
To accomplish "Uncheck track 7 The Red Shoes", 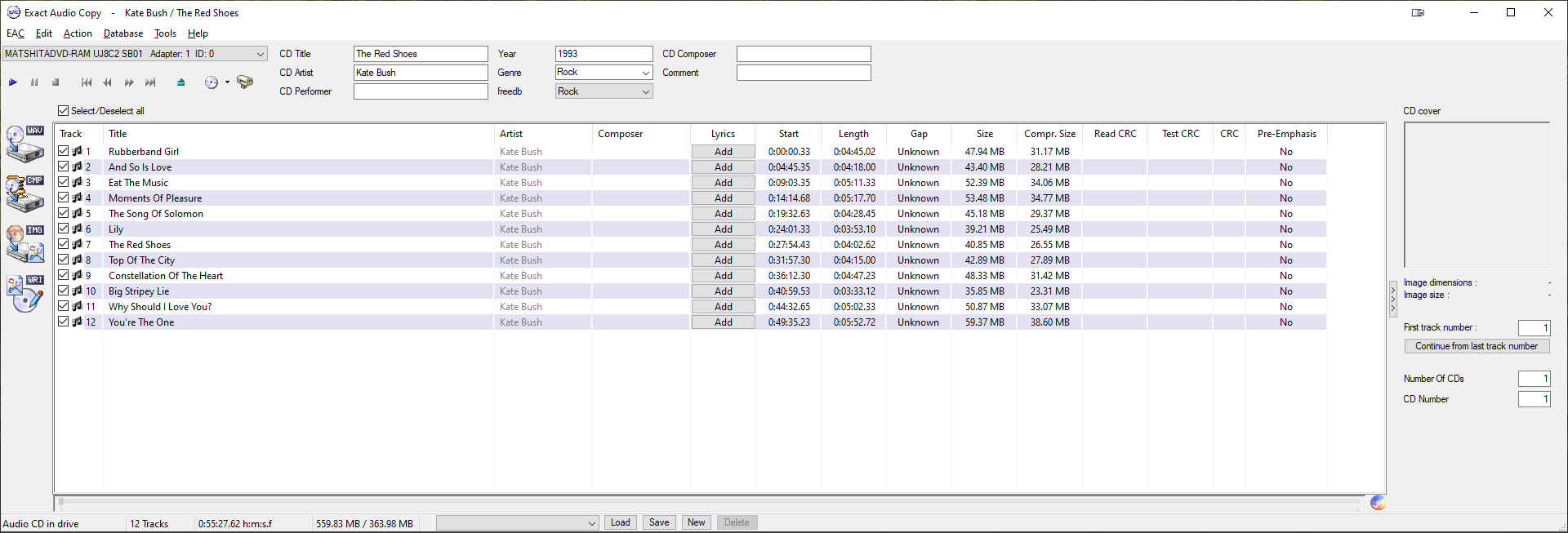I will 64,244.
